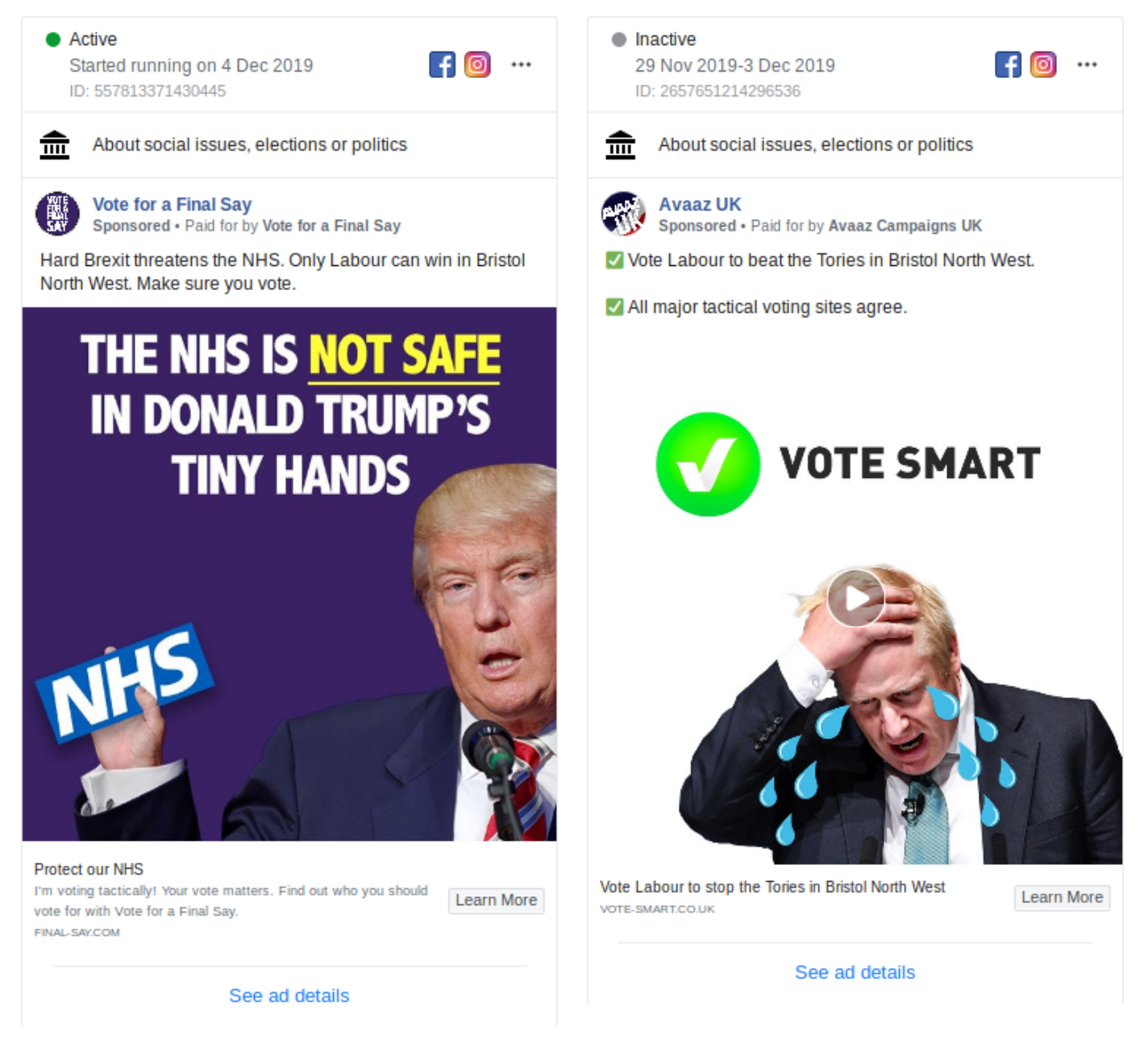Image resolution: width=1148 pixels, height=1043 pixels.
Task: Click the government building icon on the right ad
Action: coord(621,145)
